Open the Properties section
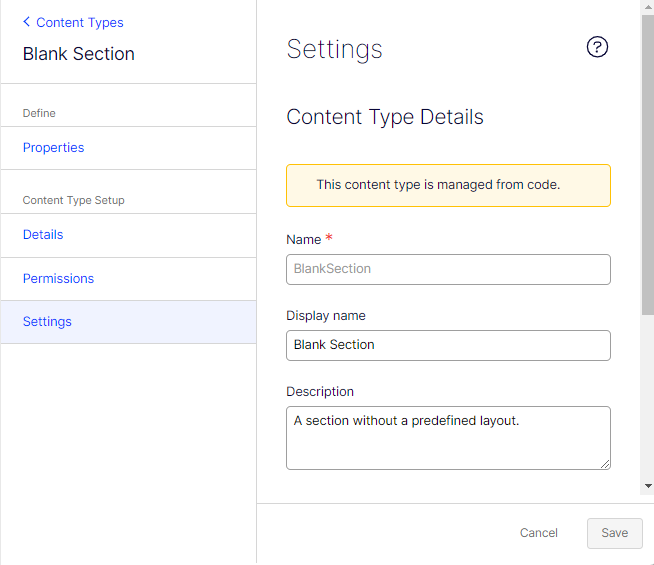The height and width of the screenshot is (565, 654). pyautogui.click(x=54, y=148)
